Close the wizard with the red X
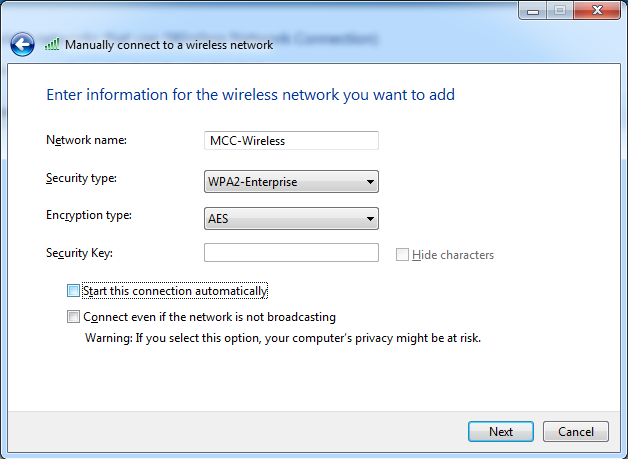 pos(595,10)
